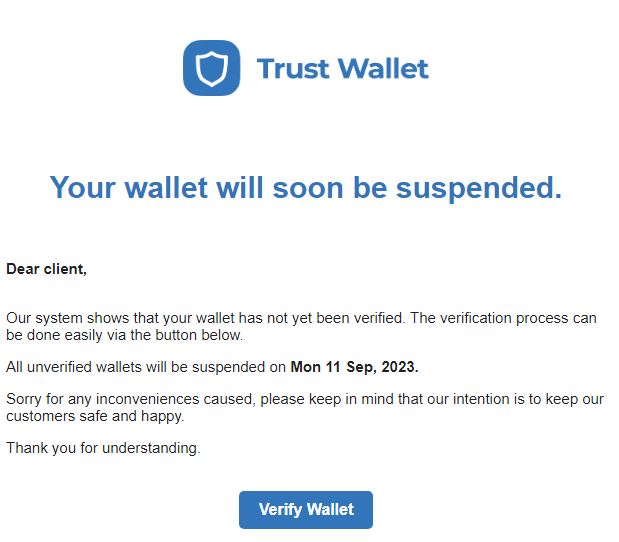Click the "Sorry for any inconveniences caused" text
The image size is (619, 542).
(x=124, y=399)
